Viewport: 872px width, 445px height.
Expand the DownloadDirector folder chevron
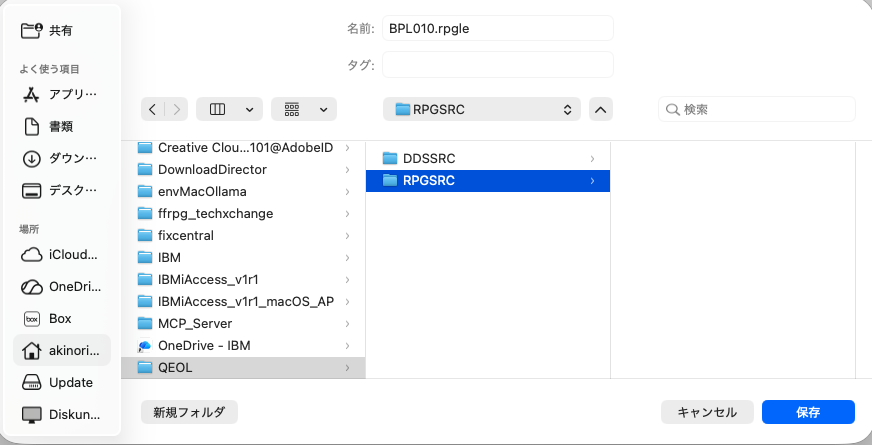pos(348,170)
